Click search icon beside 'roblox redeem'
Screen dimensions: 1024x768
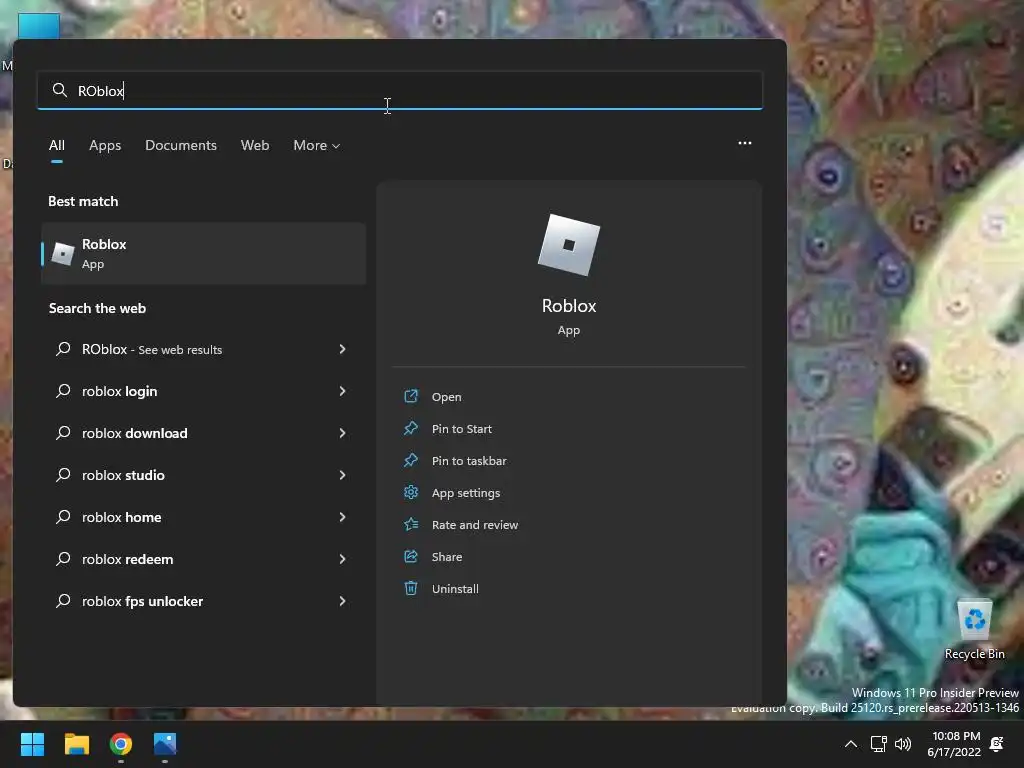[63, 558]
